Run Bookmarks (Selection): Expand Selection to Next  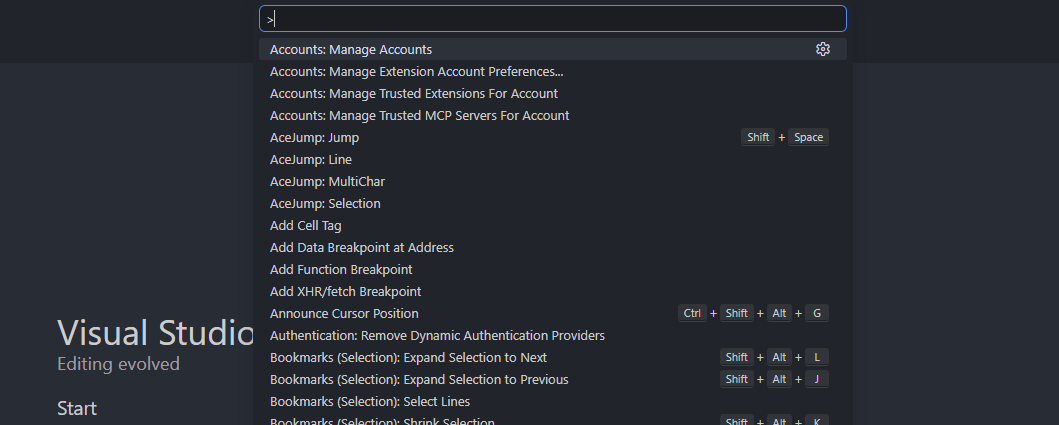click(x=552, y=357)
